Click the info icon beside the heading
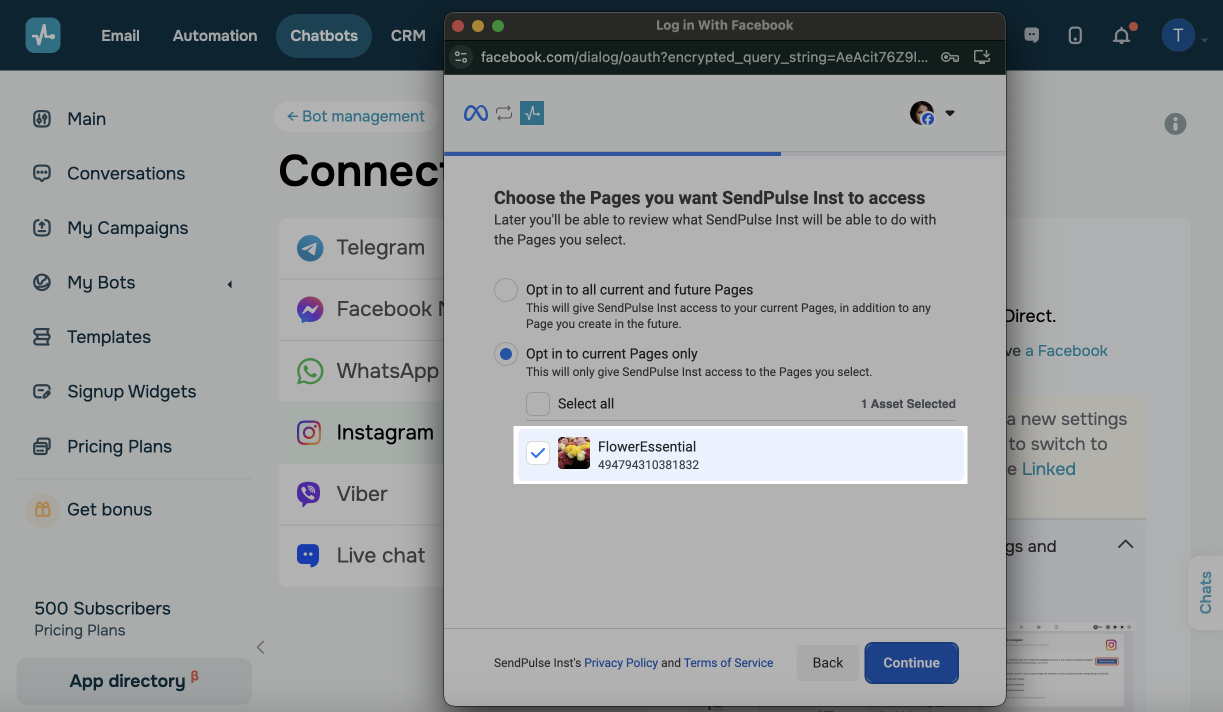This screenshot has width=1223, height=712. (1176, 124)
